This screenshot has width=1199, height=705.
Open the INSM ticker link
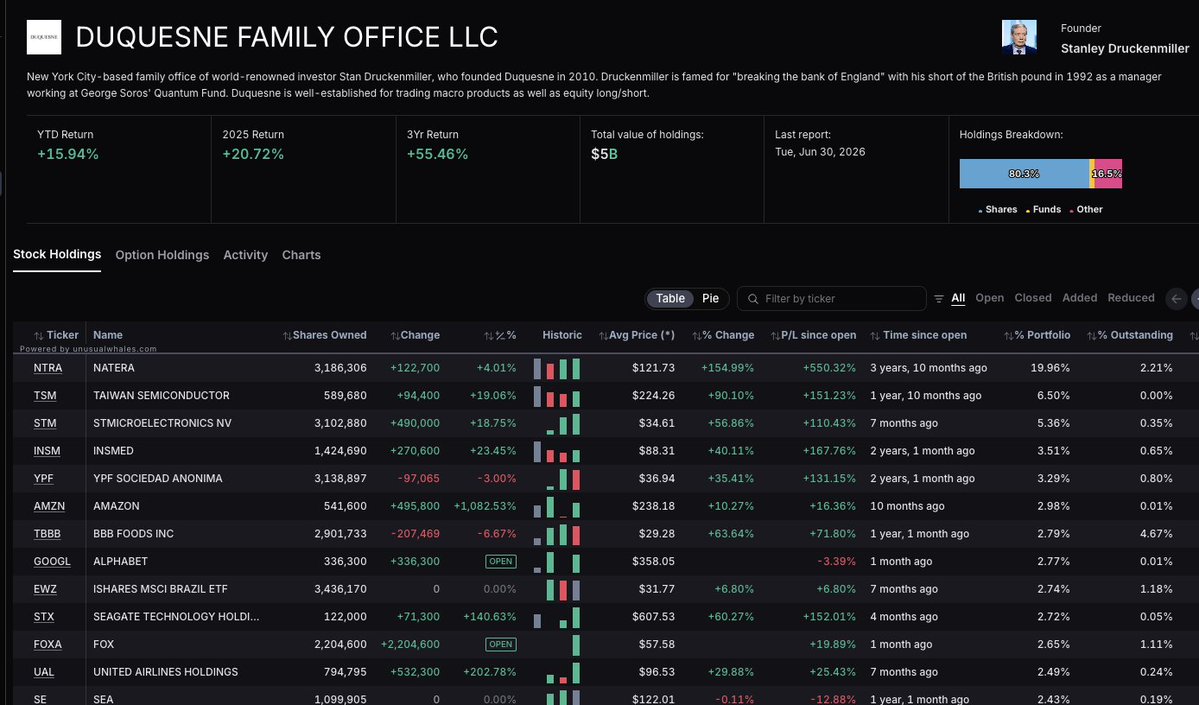coord(47,451)
